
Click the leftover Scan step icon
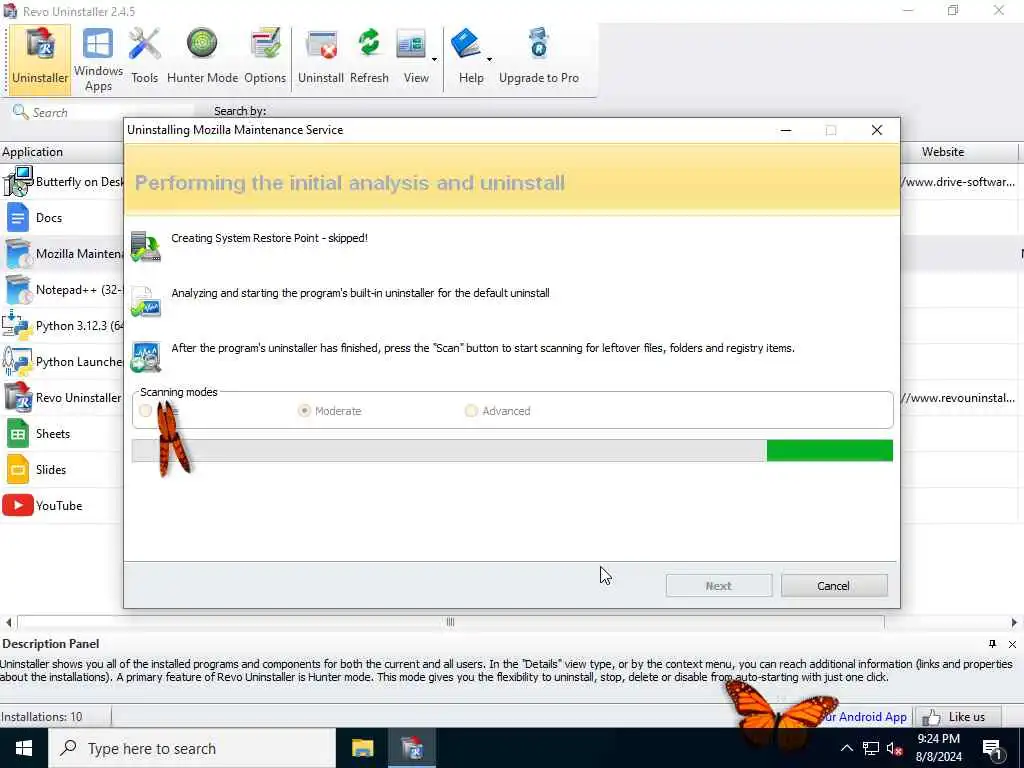point(146,357)
